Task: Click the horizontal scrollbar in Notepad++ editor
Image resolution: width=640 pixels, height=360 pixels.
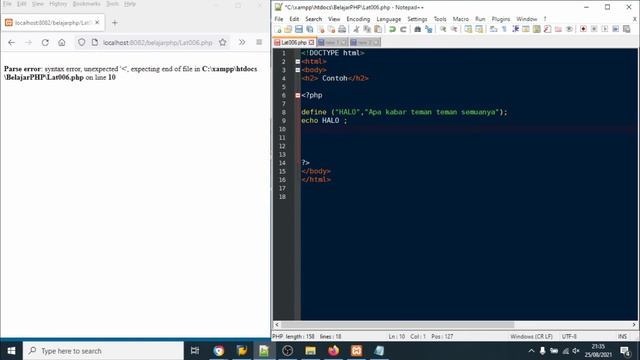Action: point(398,325)
